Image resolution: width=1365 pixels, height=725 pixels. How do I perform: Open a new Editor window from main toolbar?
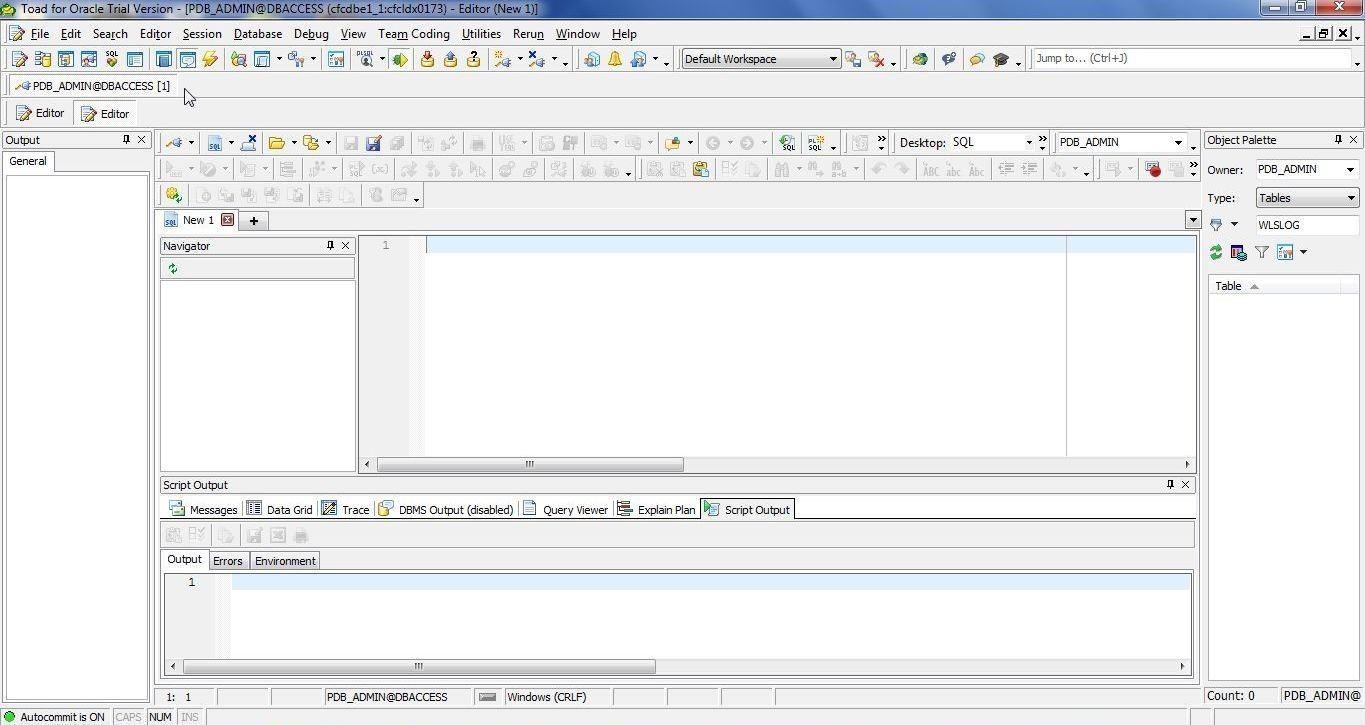click(20, 59)
